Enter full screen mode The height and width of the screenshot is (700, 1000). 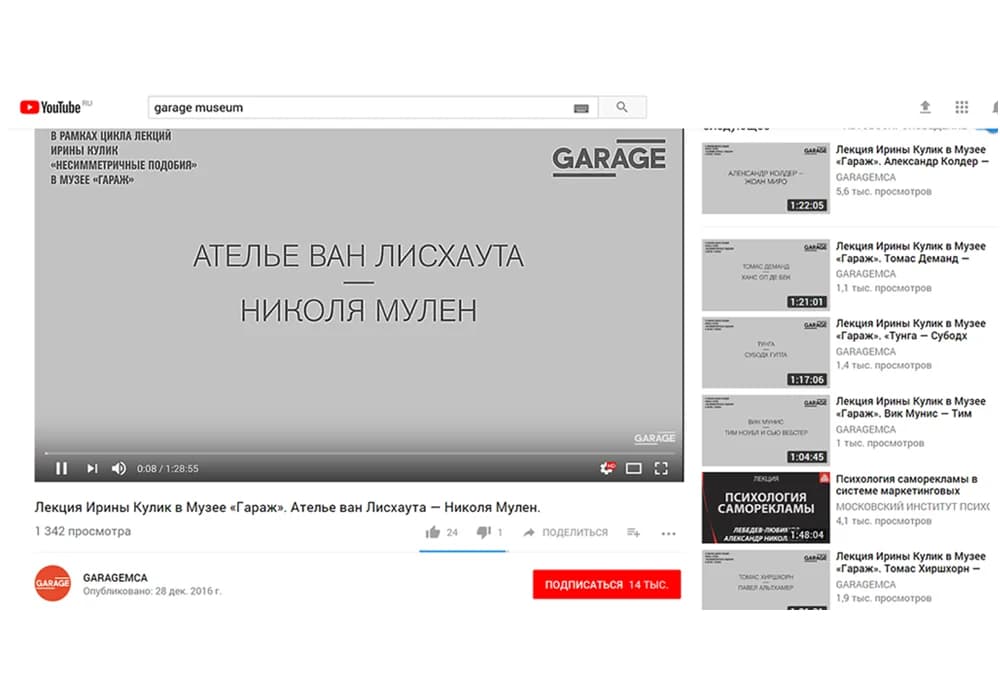[661, 469]
